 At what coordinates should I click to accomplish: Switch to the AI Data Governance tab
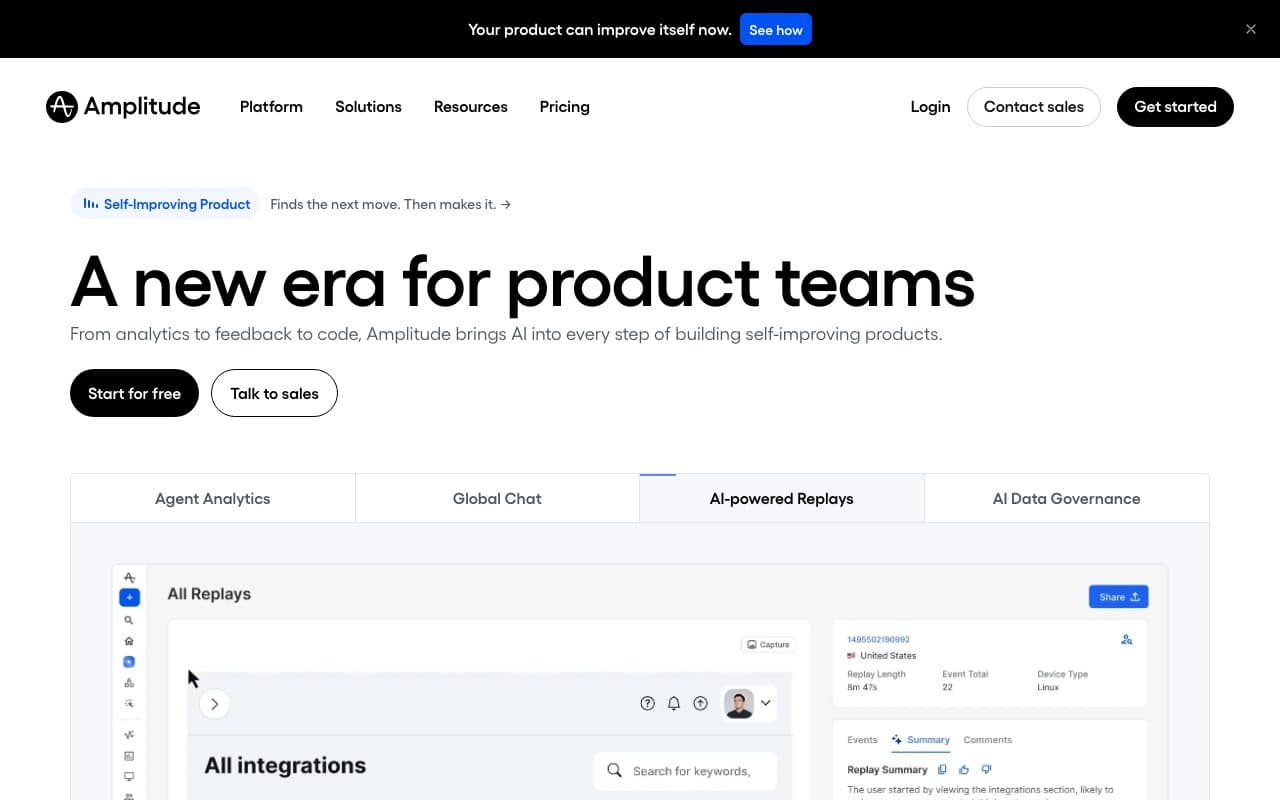pyautogui.click(x=1066, y=498)
